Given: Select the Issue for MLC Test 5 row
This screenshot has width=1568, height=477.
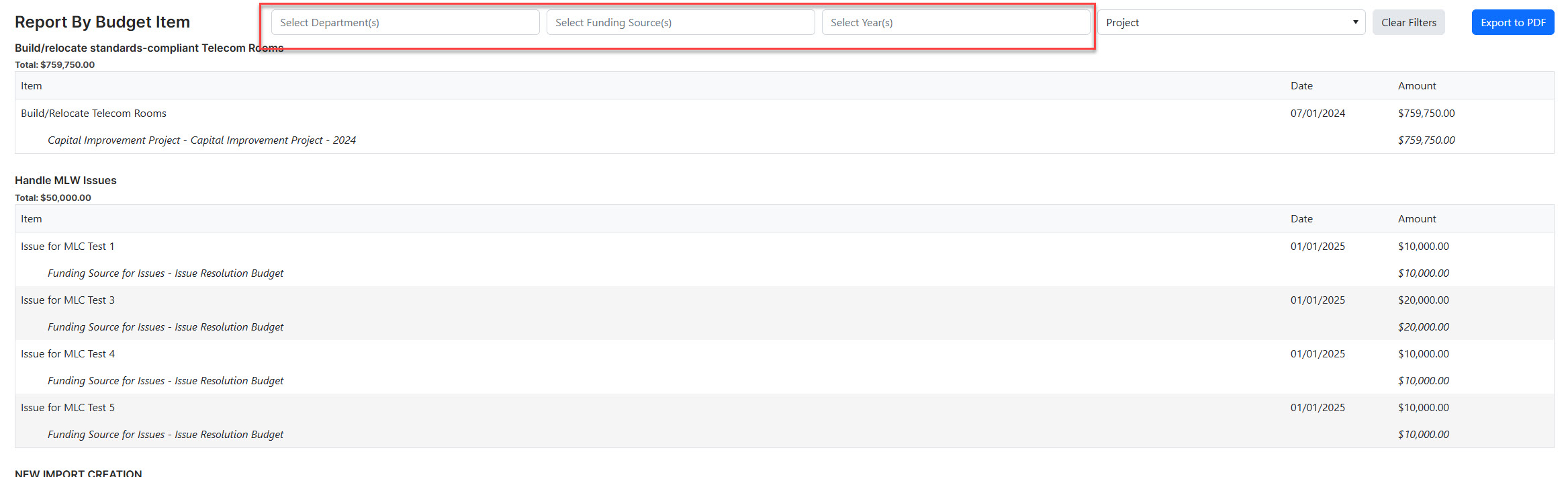Looking at the screenshot, I should 784,407.
